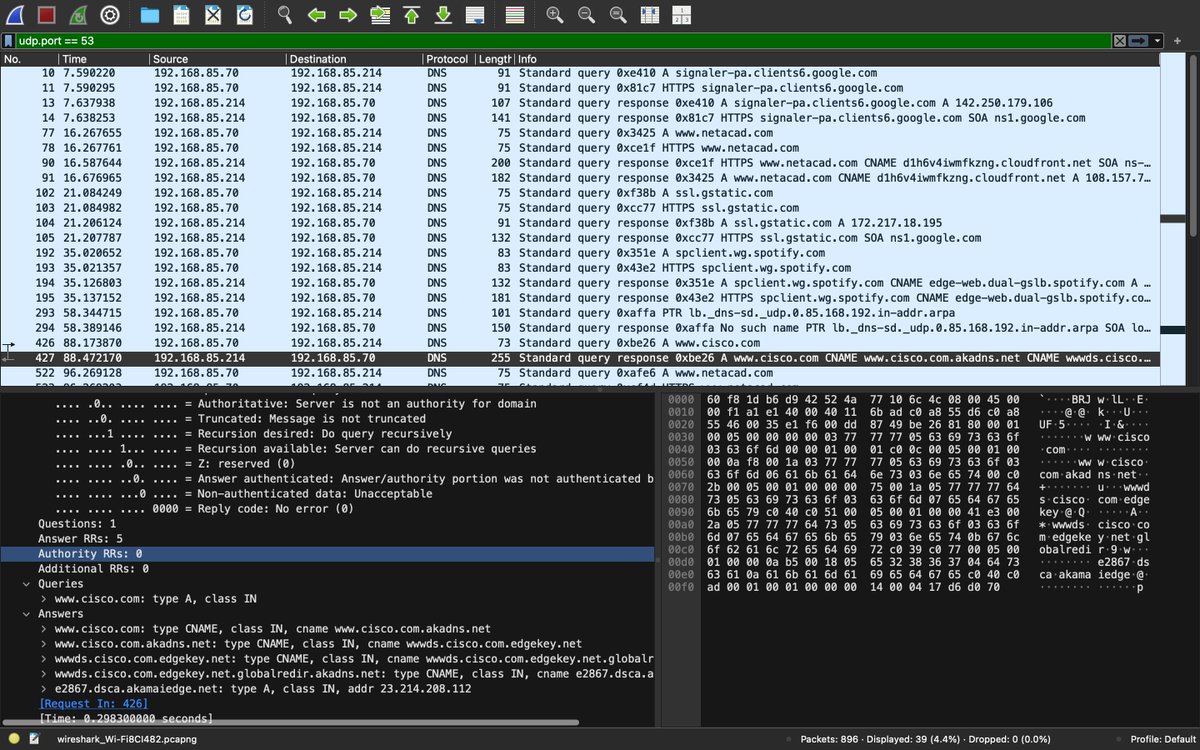Jump to the last packet

[x=442, y=14]
